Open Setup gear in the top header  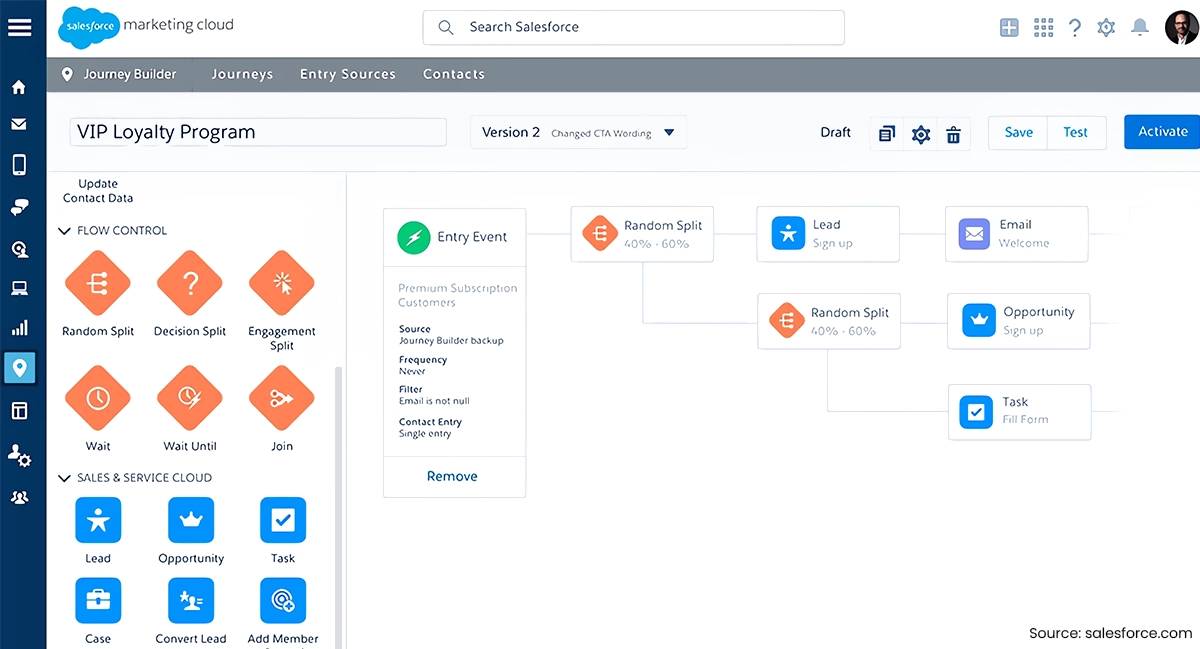pos(1106,28)
